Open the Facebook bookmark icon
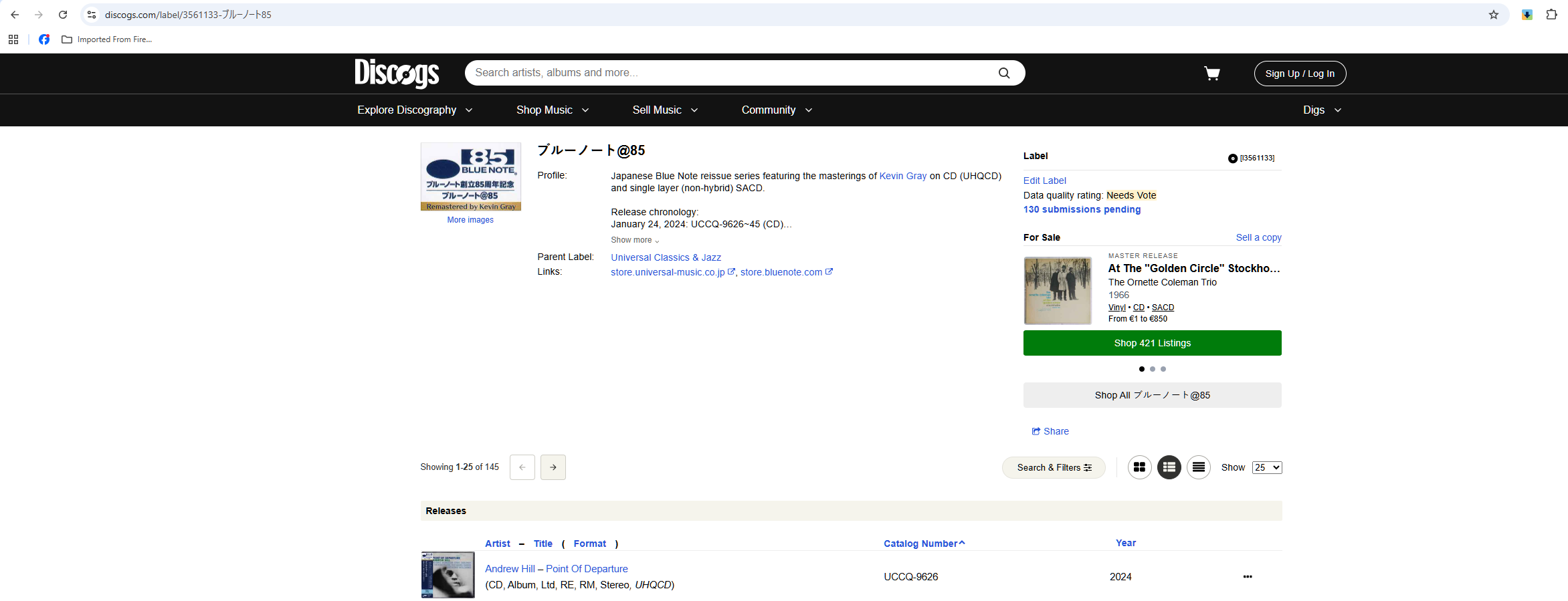Image resolution: width=1568 pixels, height=601 pixels. (44, 39)
